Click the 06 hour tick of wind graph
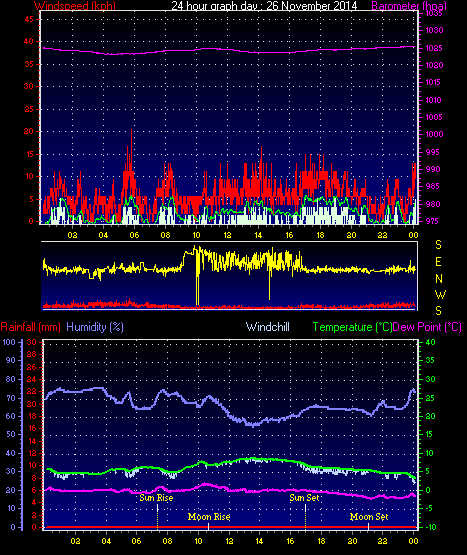 coord(134,235)
